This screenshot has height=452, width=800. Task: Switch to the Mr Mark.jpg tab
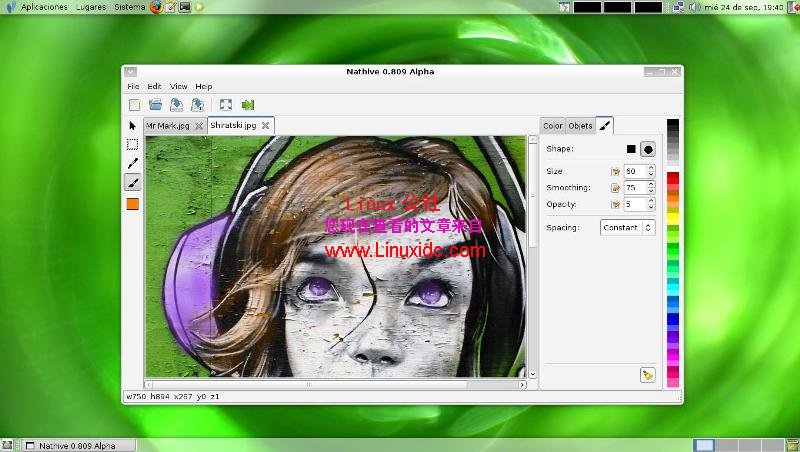[x=167, y=126]
